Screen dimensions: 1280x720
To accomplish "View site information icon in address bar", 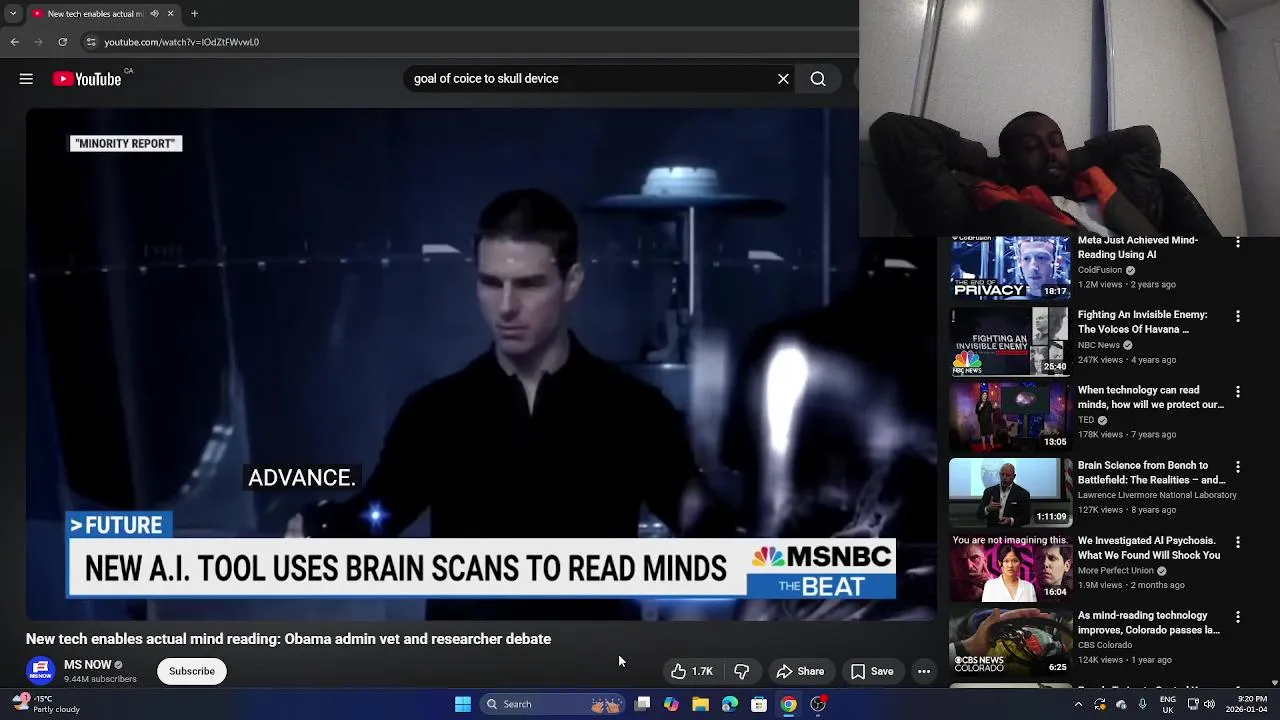I will (91, 42).
